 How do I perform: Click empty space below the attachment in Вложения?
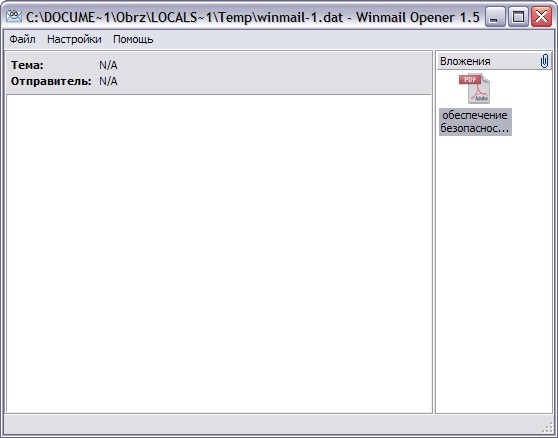pyautogui.click(x=494, y=274)
